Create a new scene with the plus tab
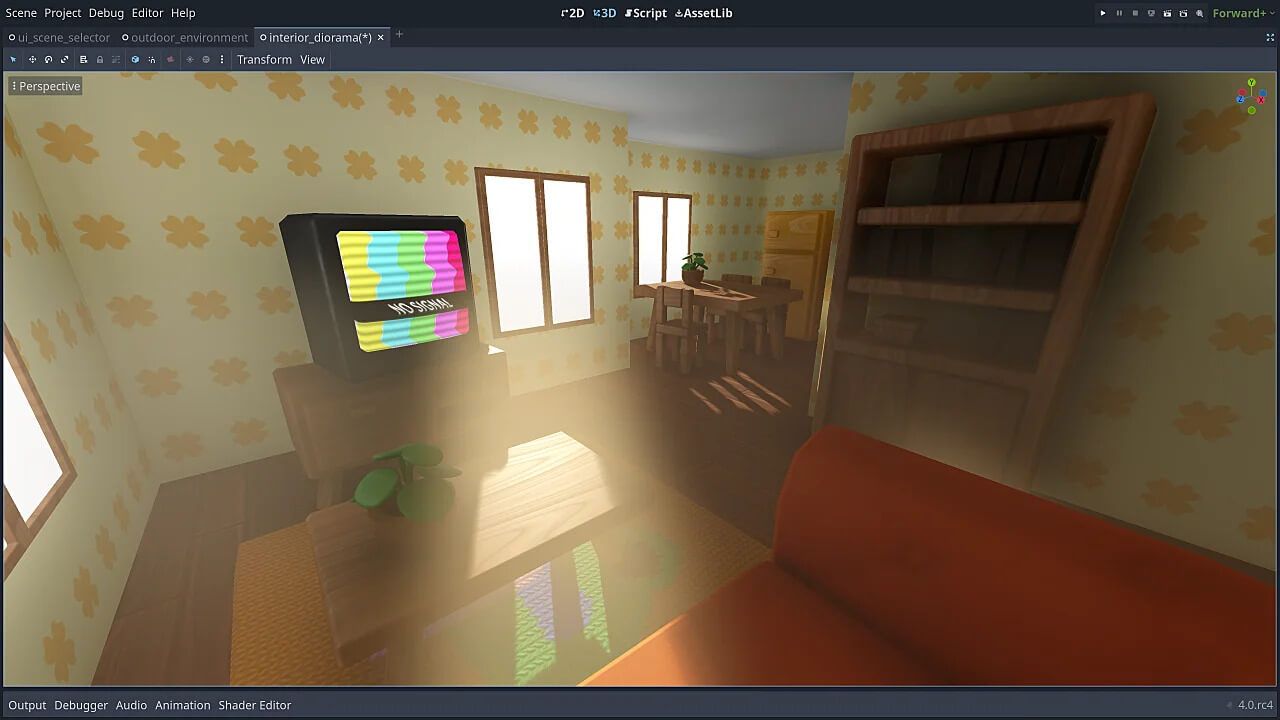 point(398,34)
